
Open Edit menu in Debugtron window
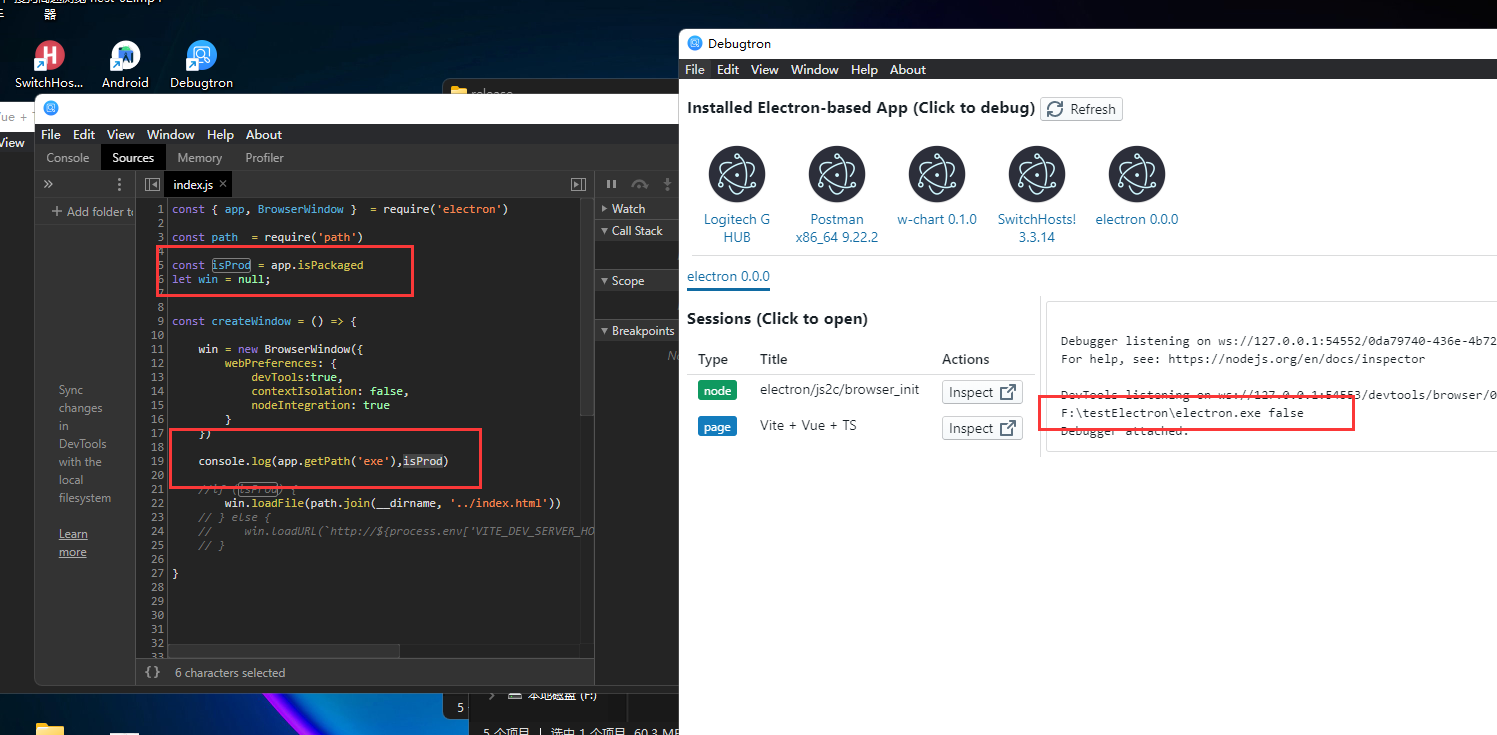click(x=728, y=69)
